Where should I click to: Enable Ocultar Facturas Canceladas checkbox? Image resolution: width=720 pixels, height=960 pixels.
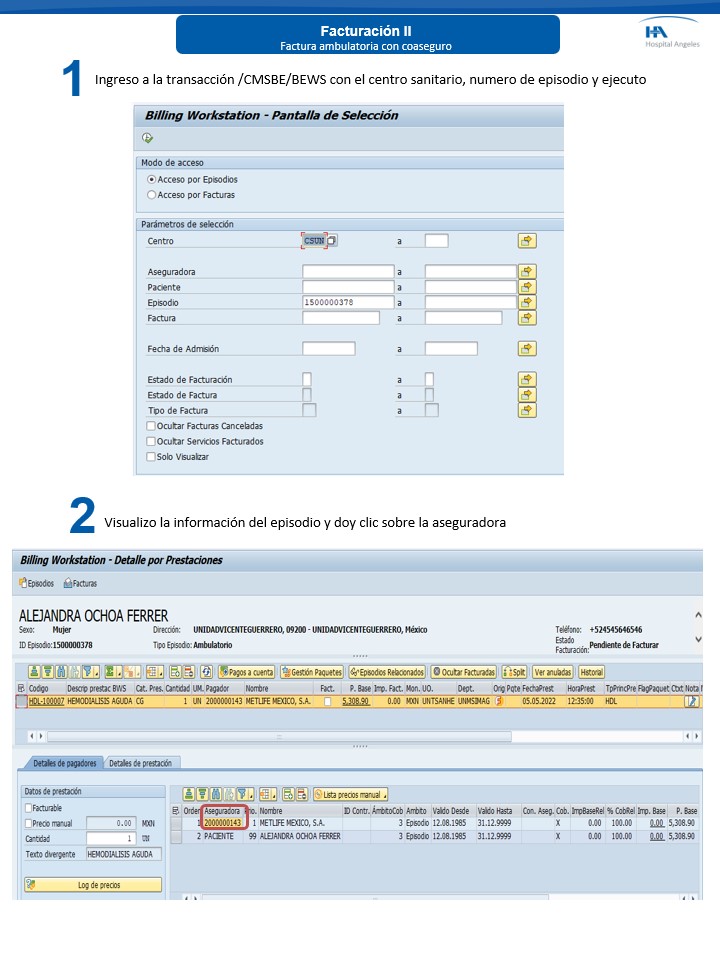[152, 426]
